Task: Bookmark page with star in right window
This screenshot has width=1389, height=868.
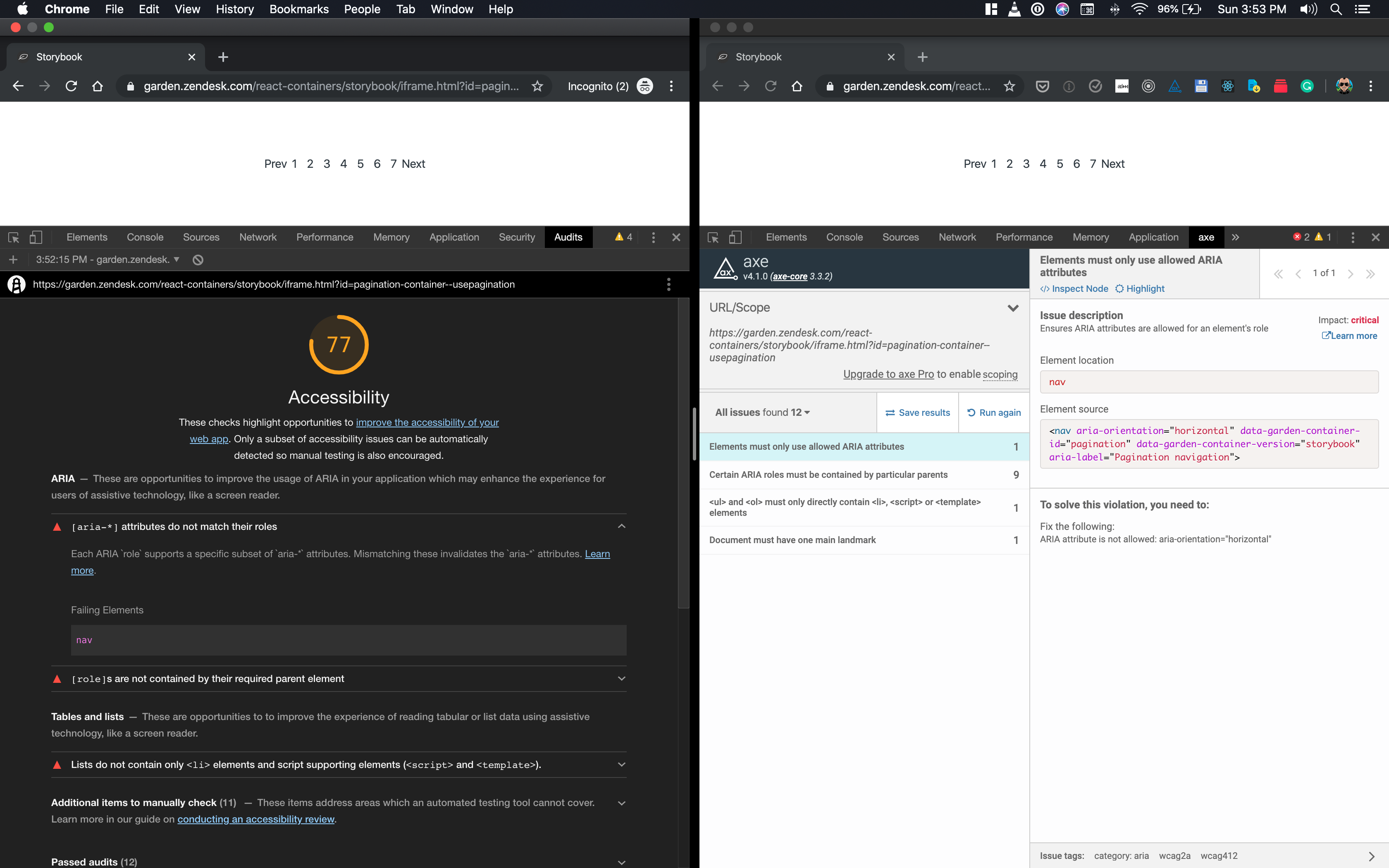Action: point(1009,86)
